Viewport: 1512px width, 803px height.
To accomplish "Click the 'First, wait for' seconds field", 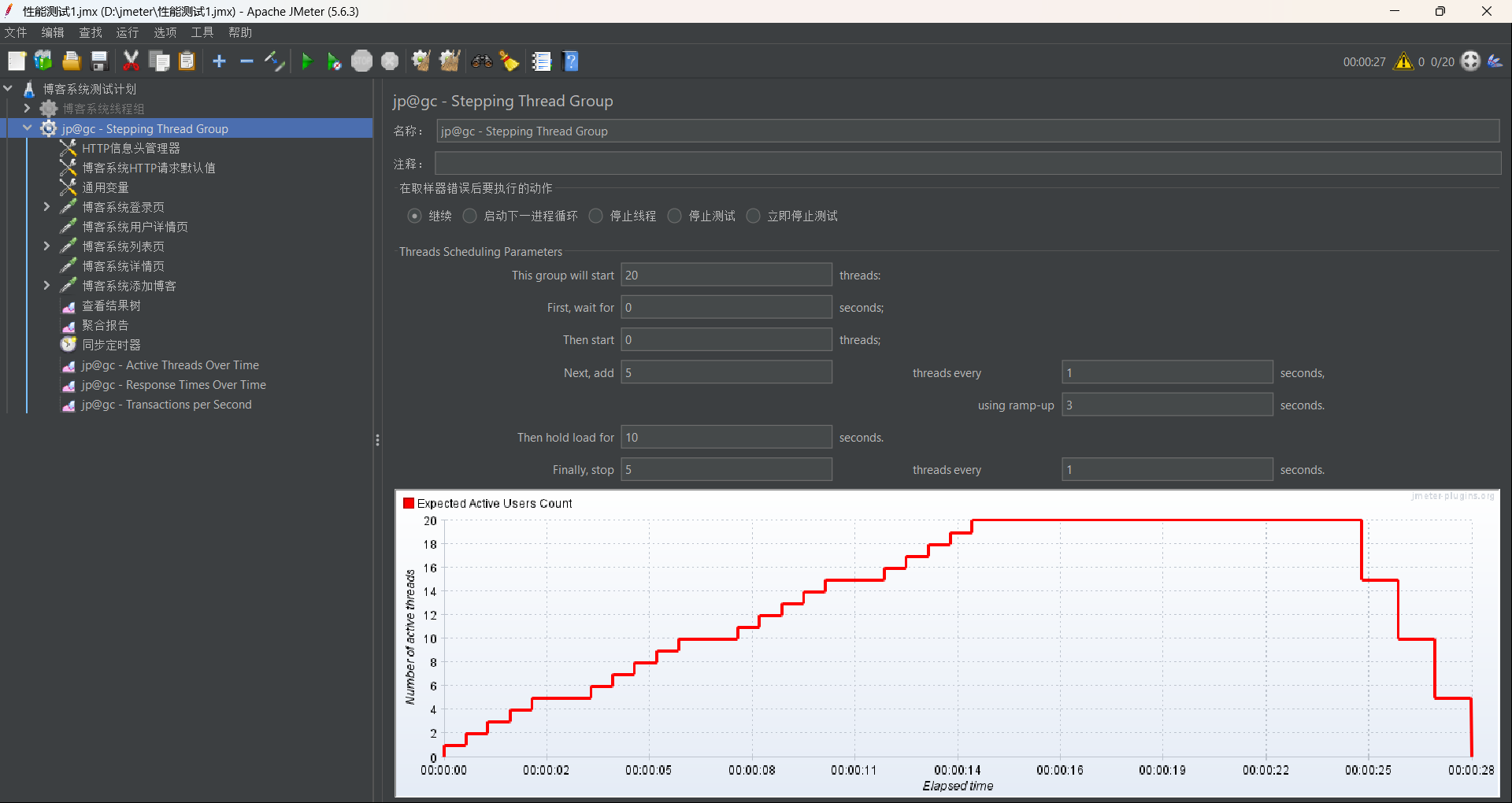I will point(726,307).
